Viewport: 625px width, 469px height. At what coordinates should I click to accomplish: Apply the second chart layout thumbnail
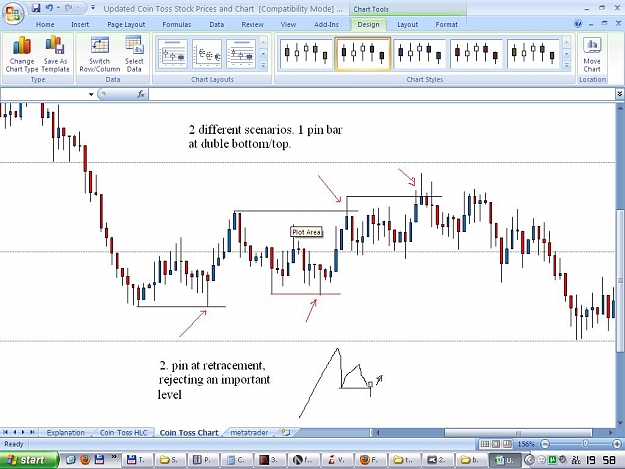207,54
